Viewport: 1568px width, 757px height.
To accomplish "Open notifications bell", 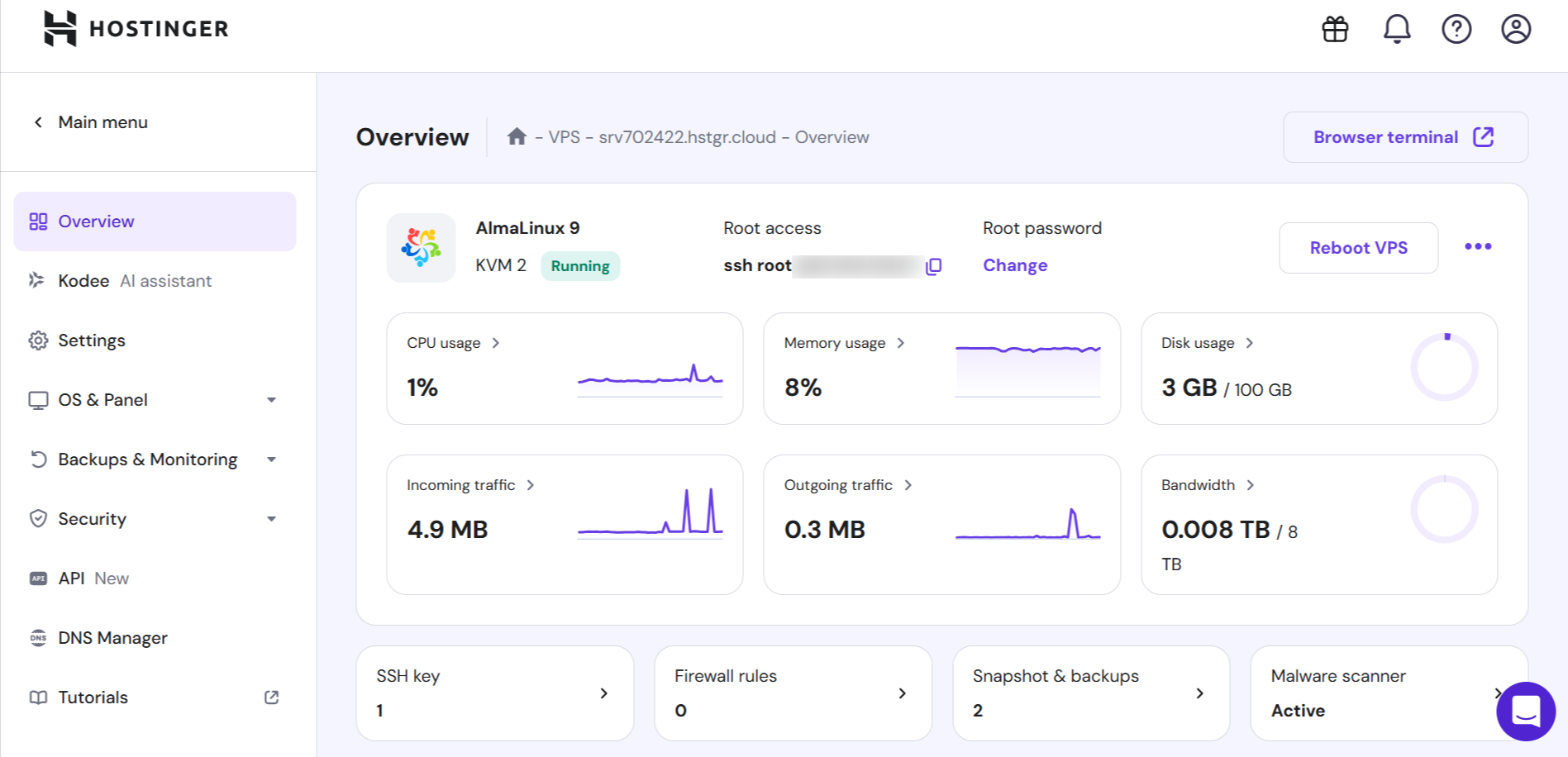I will click(1397, 29).
